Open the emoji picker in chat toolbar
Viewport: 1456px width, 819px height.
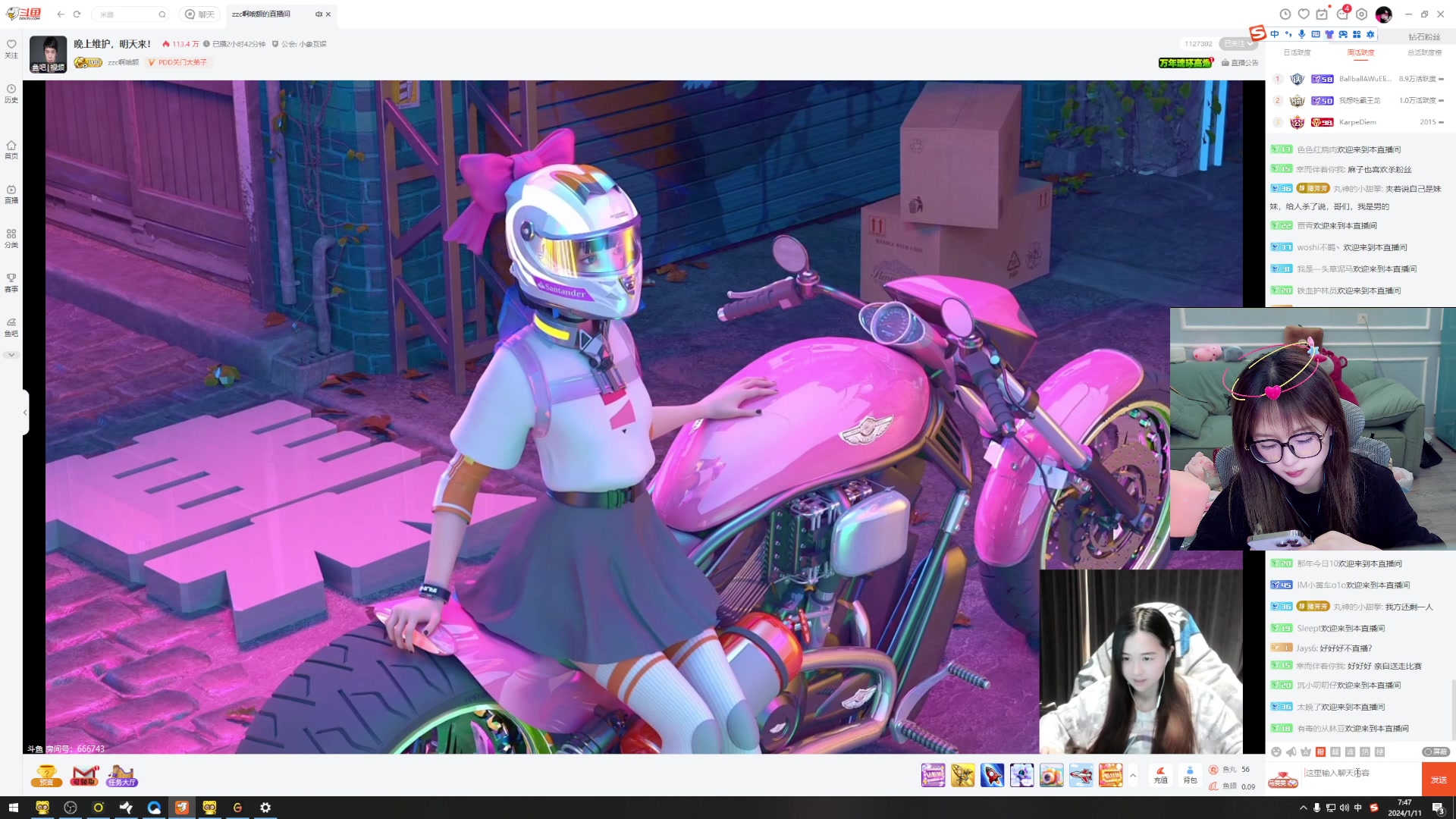pos(1276,752)
